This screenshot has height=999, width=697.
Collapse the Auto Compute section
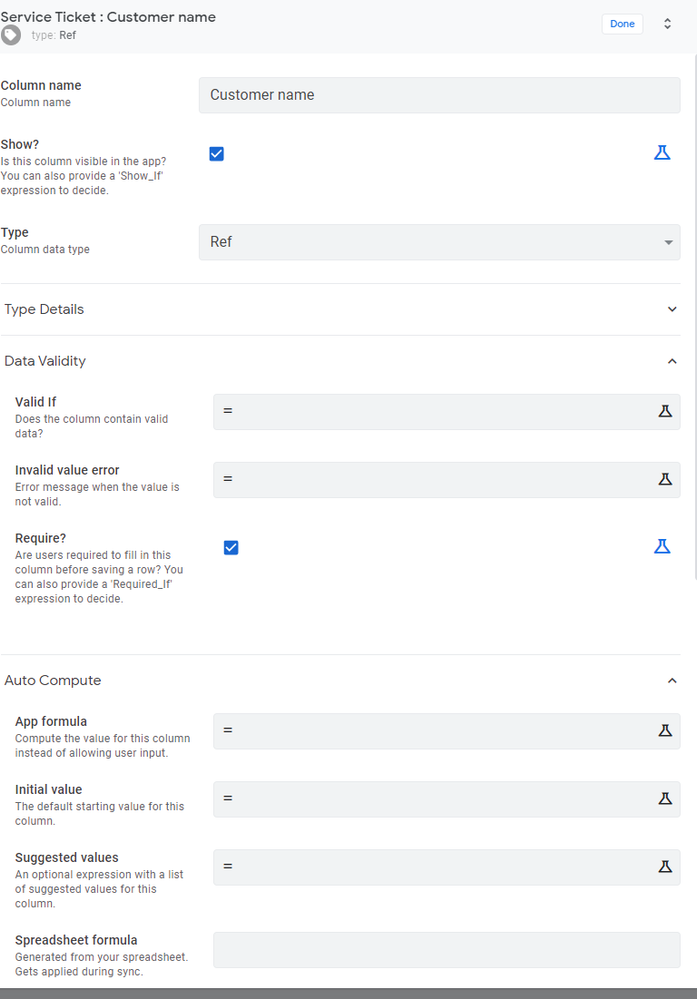(672, 680)
